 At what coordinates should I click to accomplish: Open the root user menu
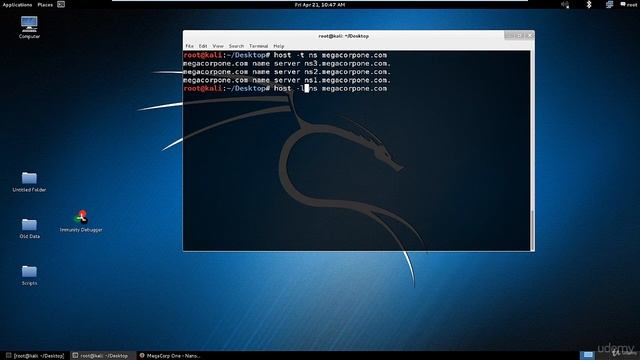[x=628, y=4]
